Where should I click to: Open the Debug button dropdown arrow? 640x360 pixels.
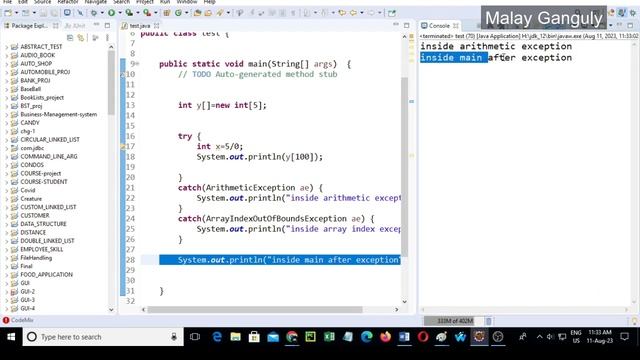tap(102, 13)
